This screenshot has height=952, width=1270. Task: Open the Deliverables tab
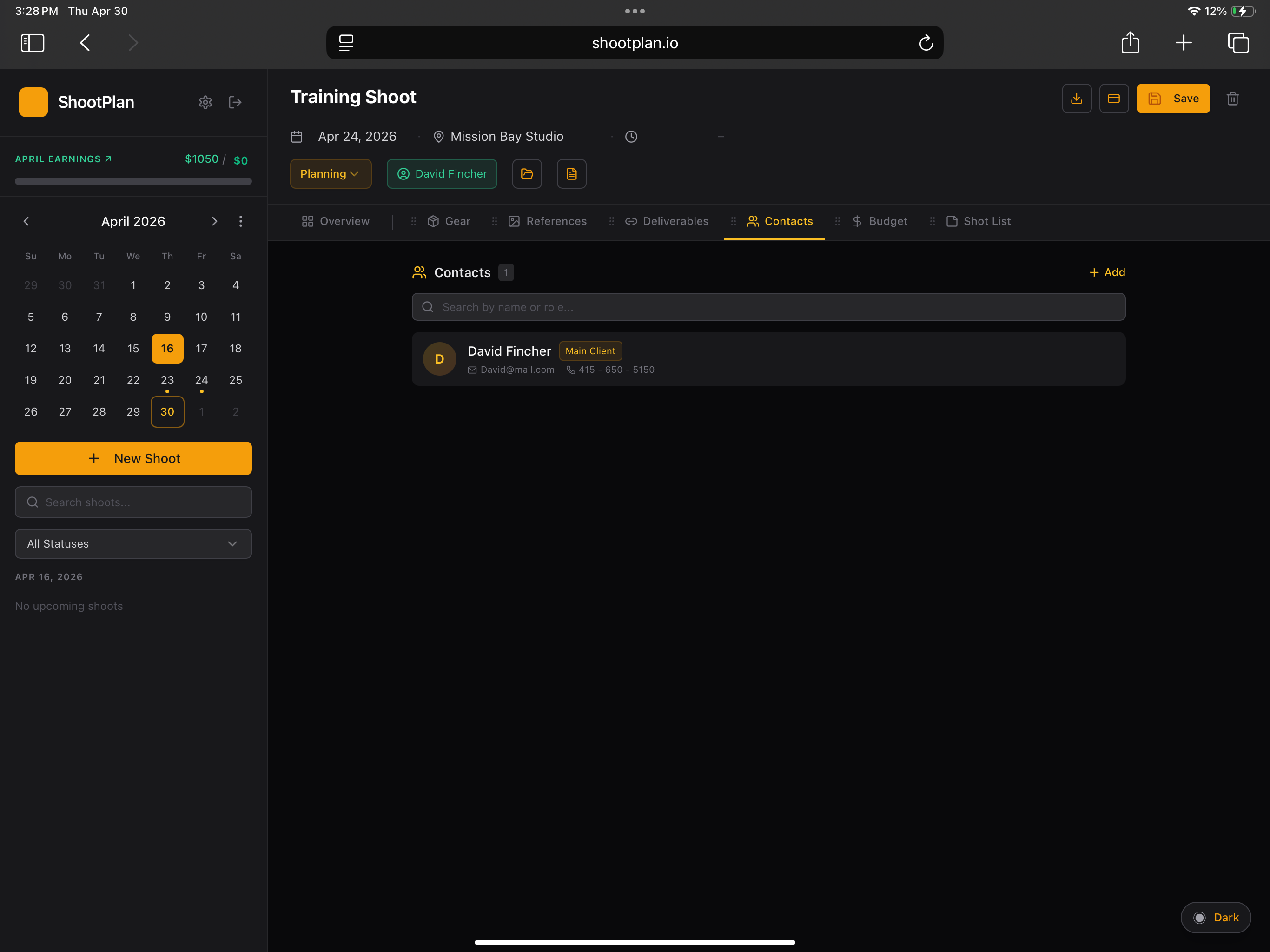point(667,222)
